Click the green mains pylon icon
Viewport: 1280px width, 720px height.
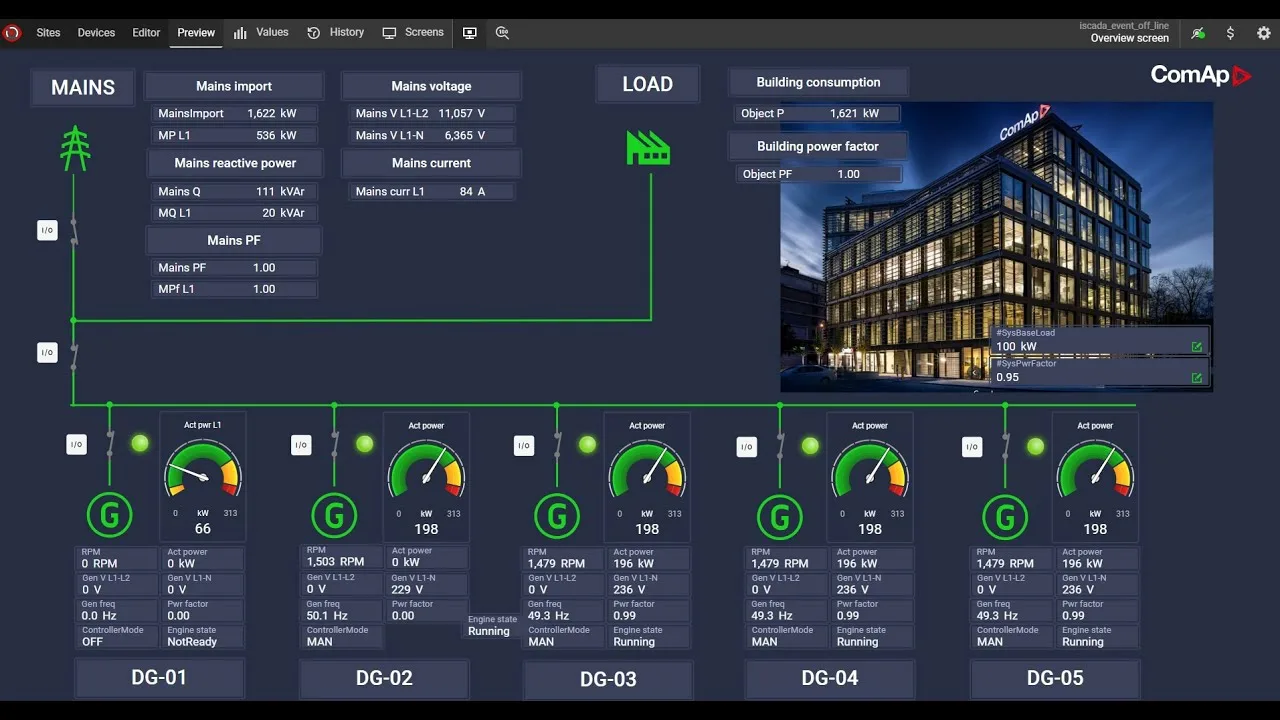[75, 148]
